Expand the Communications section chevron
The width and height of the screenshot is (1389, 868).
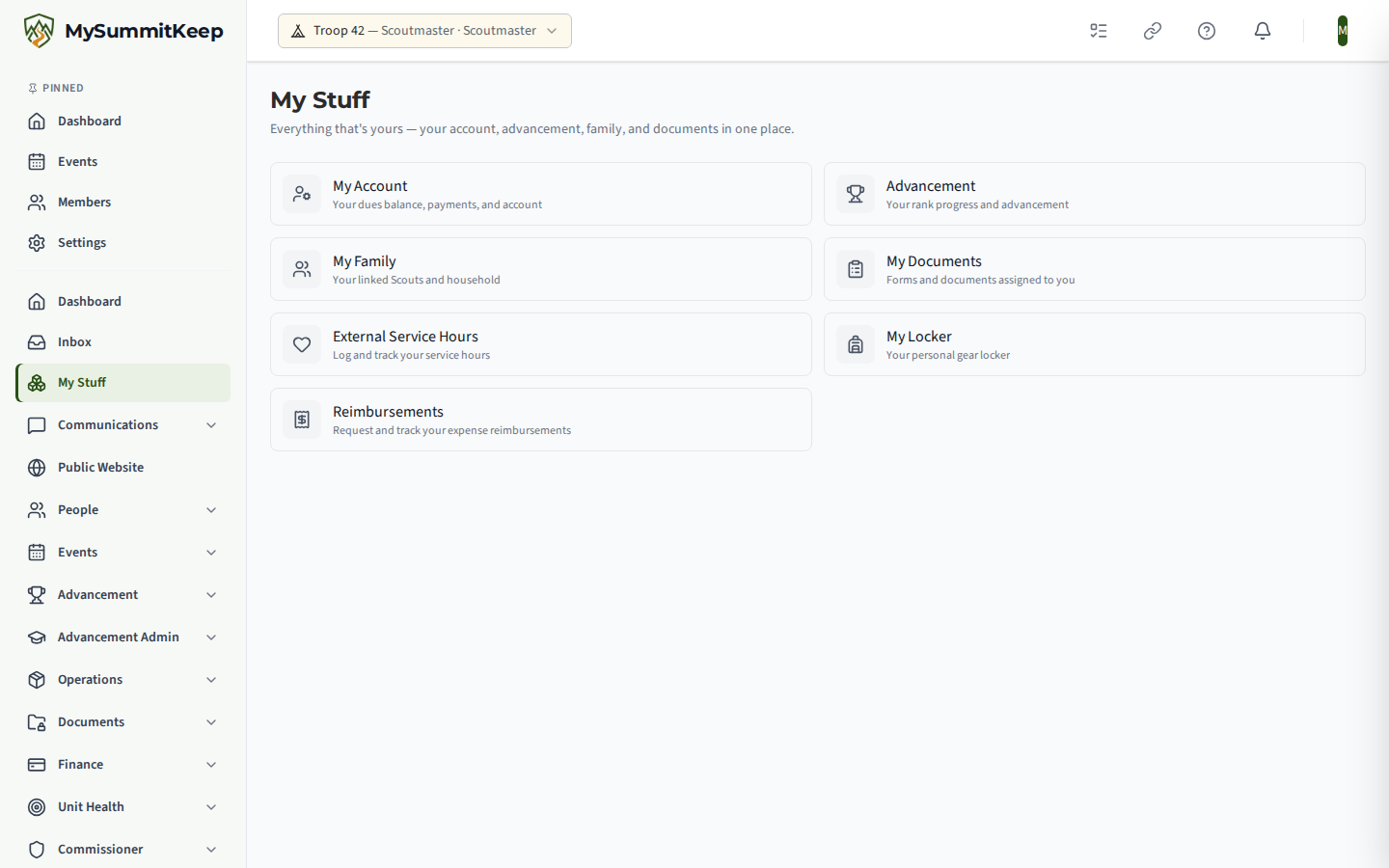pyautogui.click(x=211, y=425)
